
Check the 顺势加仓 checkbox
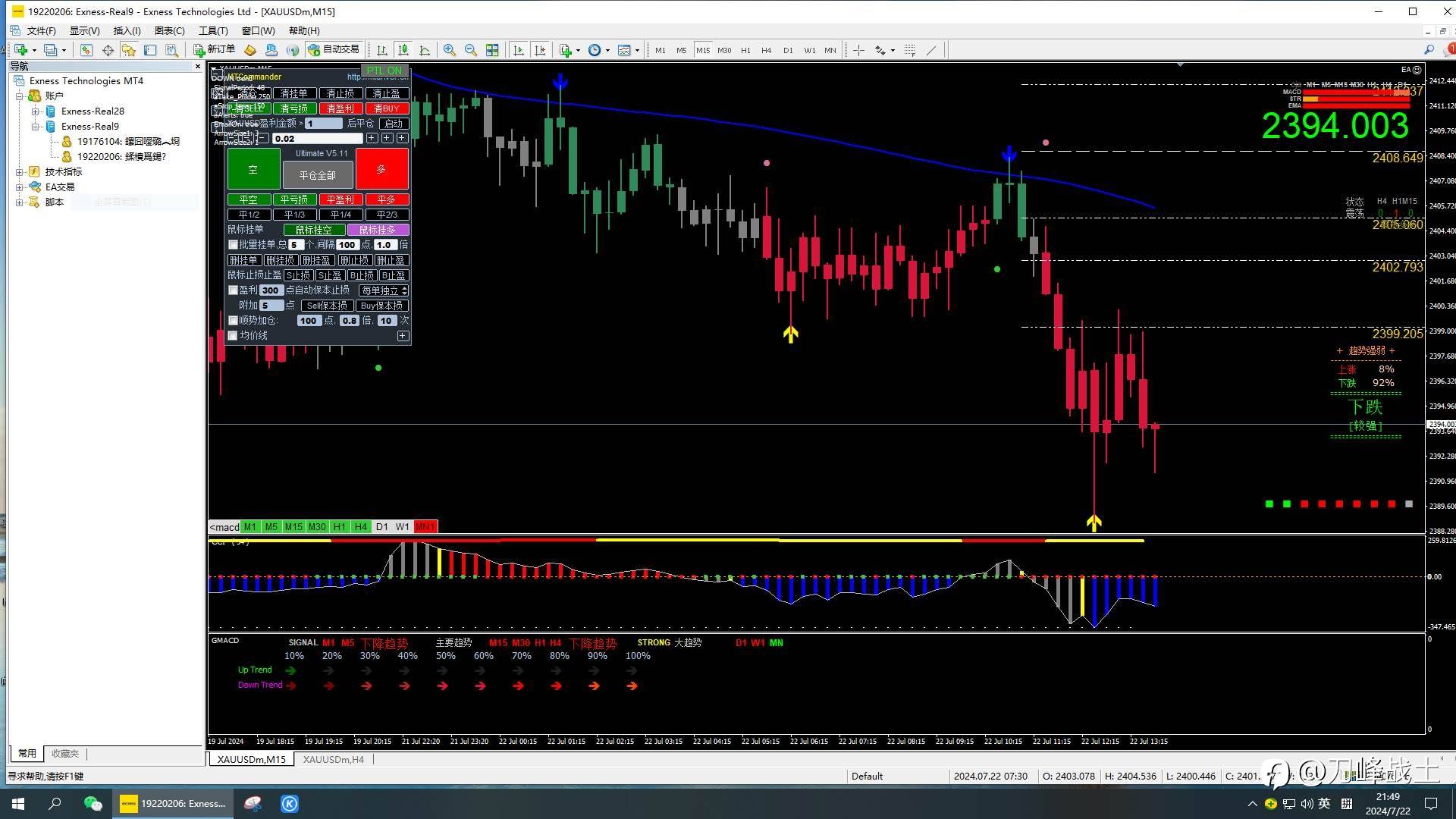click(234, 321)
